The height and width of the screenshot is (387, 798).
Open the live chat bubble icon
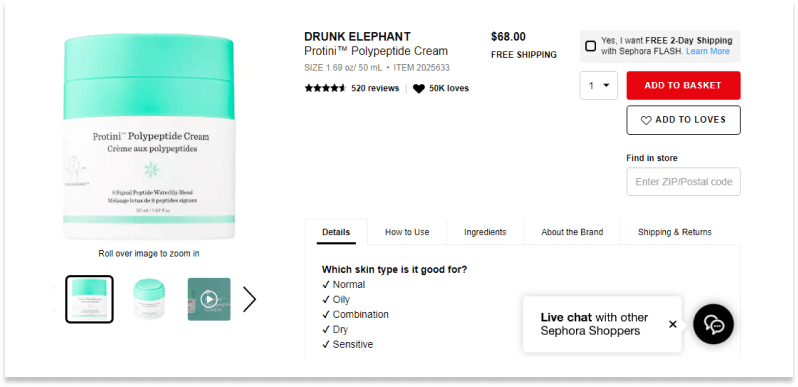(x=713, y=324)
